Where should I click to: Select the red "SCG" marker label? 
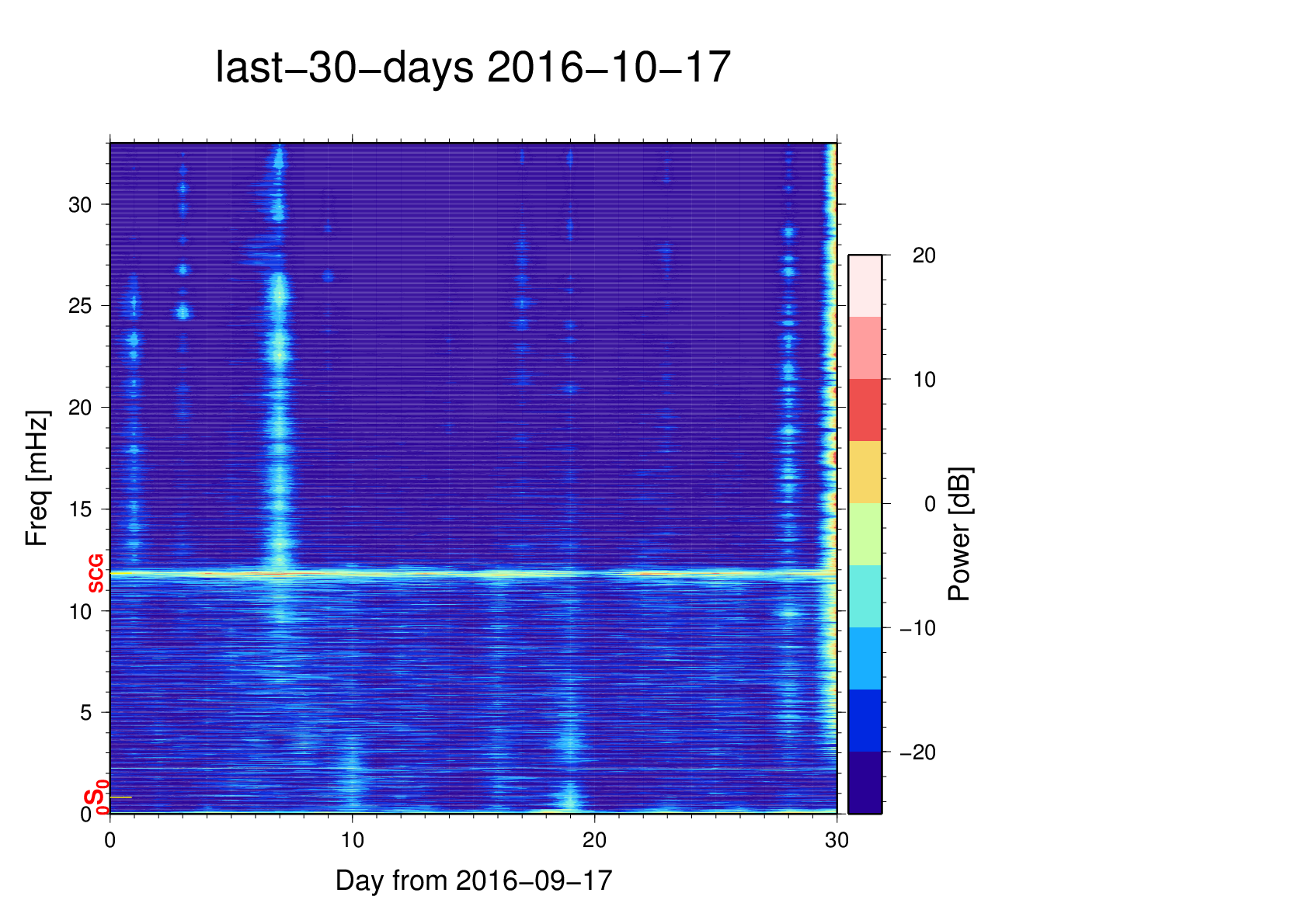(96, 574)
